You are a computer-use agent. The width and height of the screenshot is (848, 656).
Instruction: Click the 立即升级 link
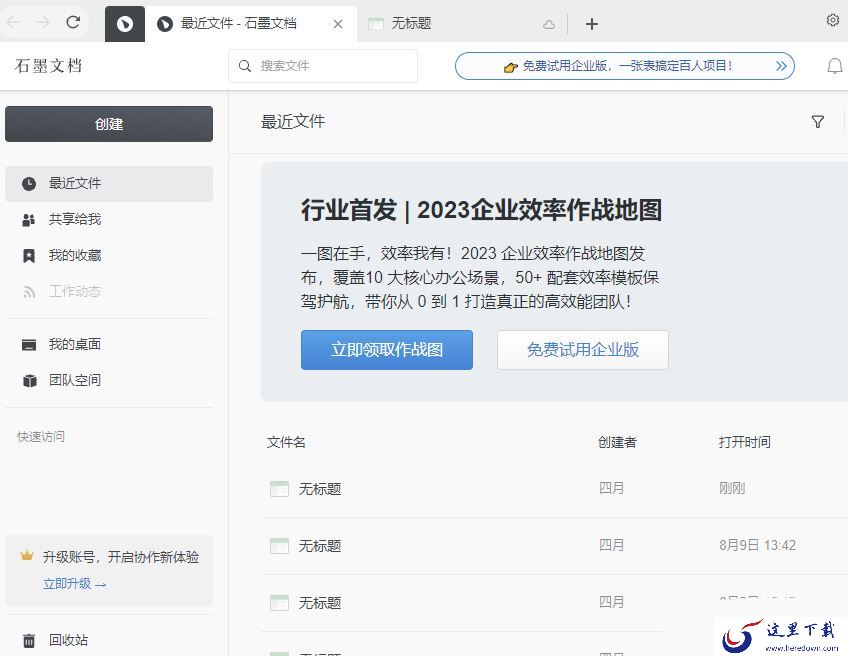75,584
